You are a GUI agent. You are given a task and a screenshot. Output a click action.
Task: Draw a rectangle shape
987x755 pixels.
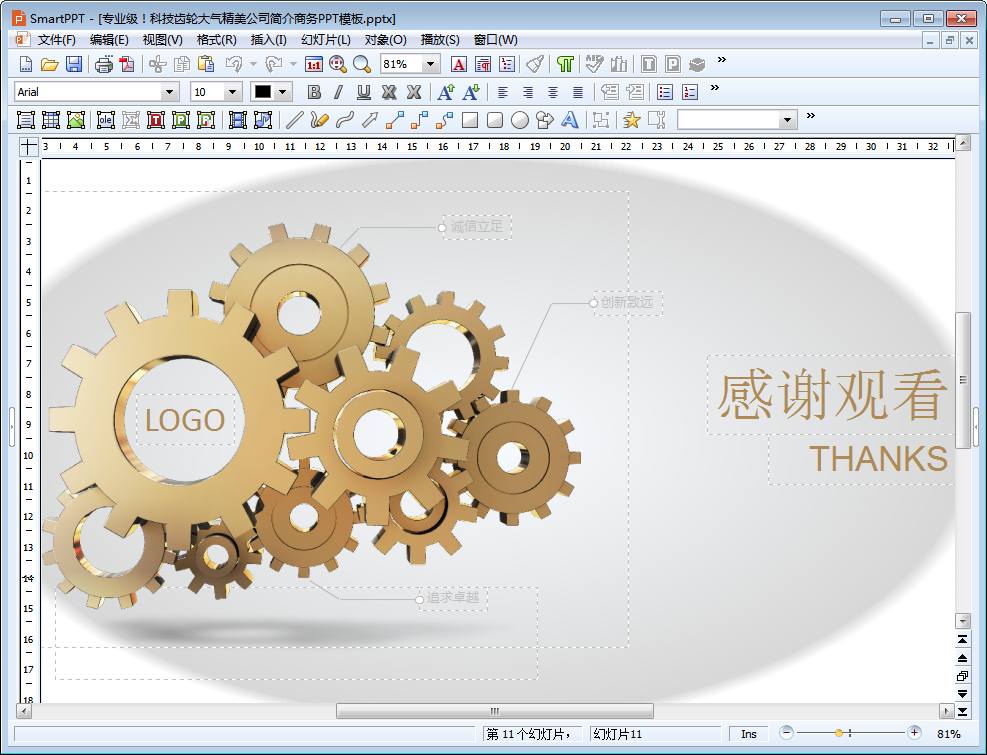coord(470,120)
